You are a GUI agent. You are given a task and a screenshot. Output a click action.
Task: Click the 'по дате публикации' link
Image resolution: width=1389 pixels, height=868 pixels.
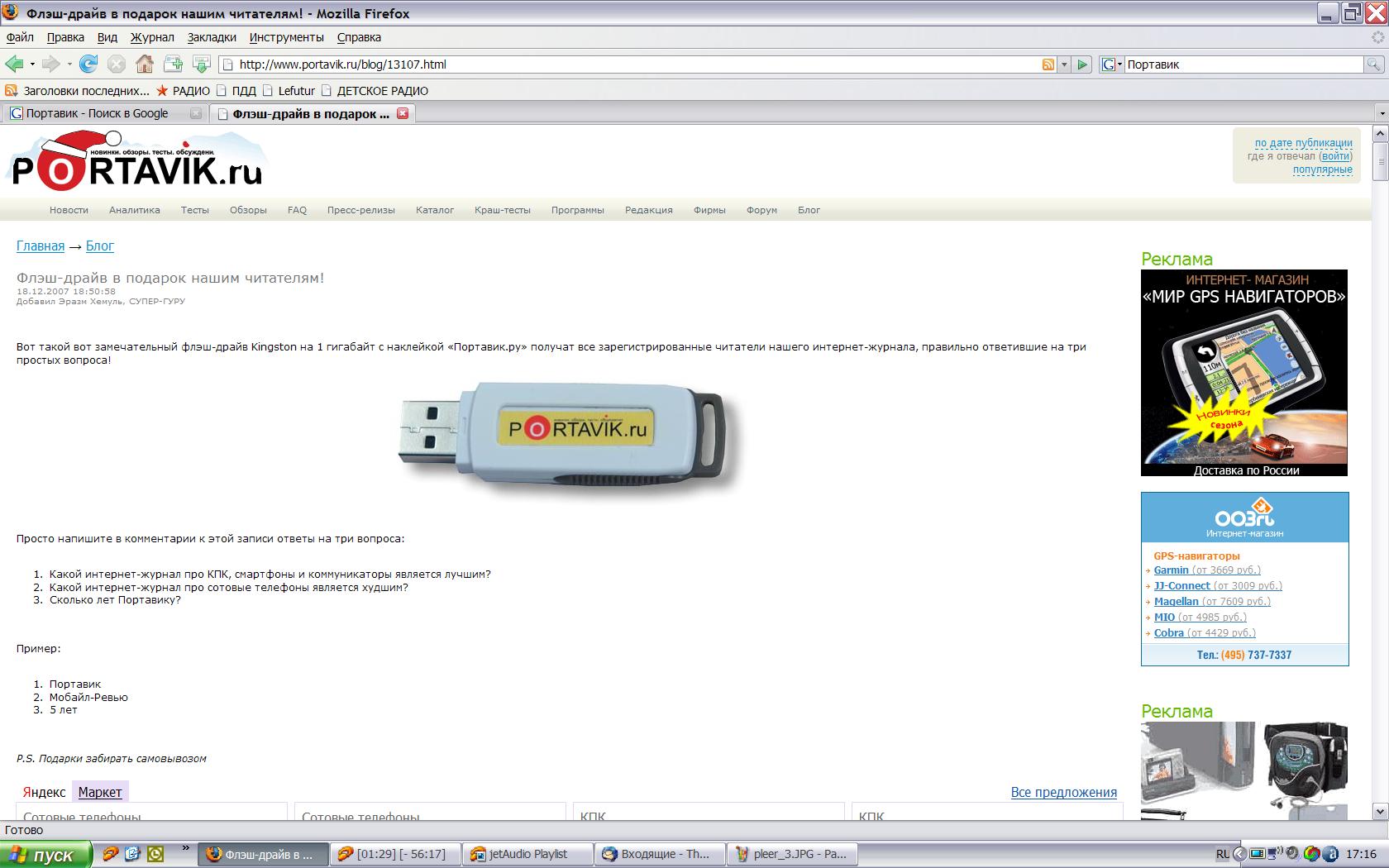click(1304, 143)
